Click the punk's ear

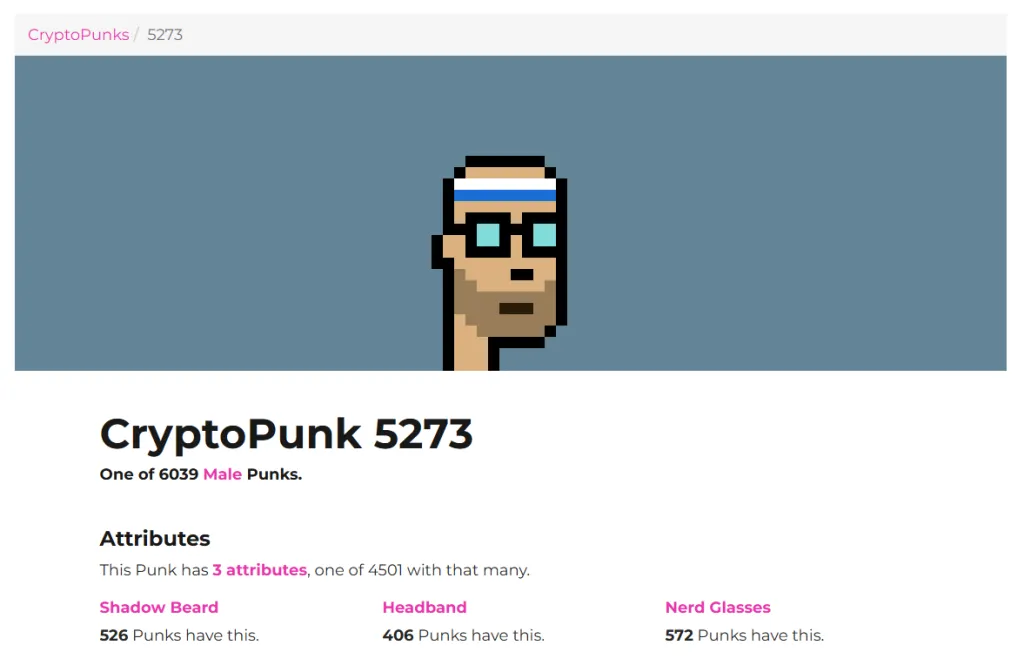[x=449, y=246]
